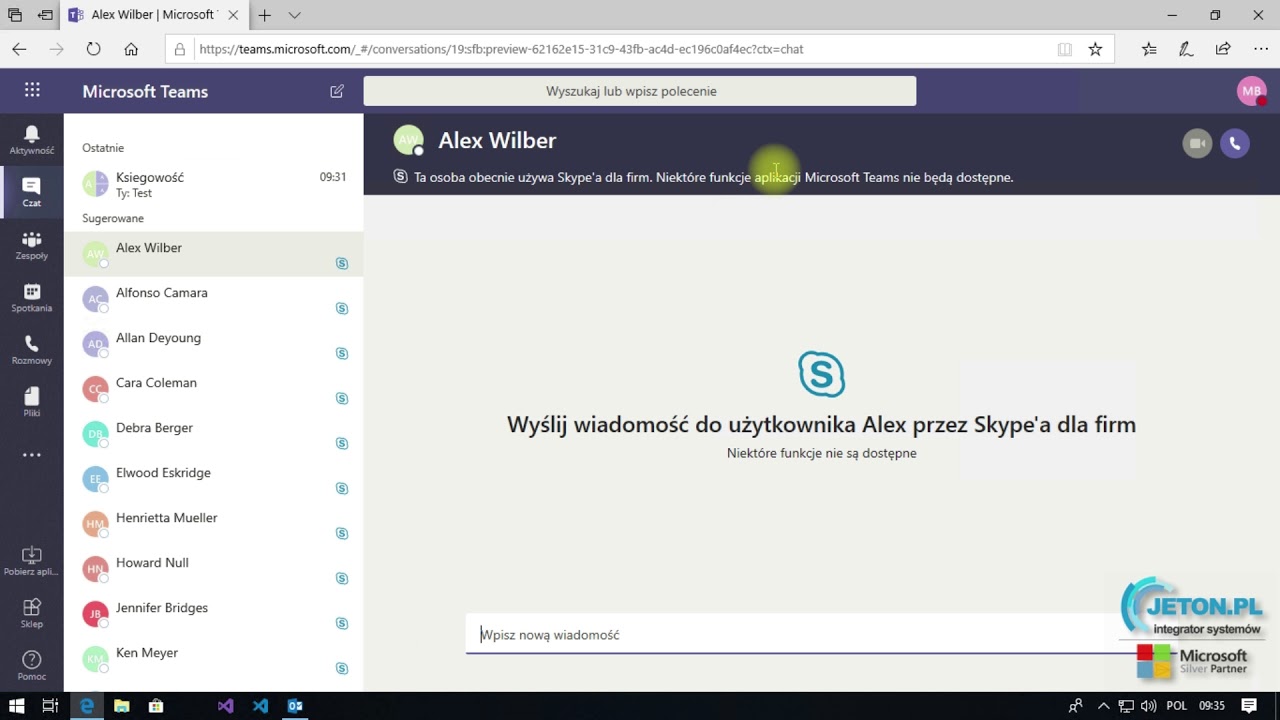The image size is (1280, 720).
Task: Click the Ostatnie section label
Action: [103, 148]
